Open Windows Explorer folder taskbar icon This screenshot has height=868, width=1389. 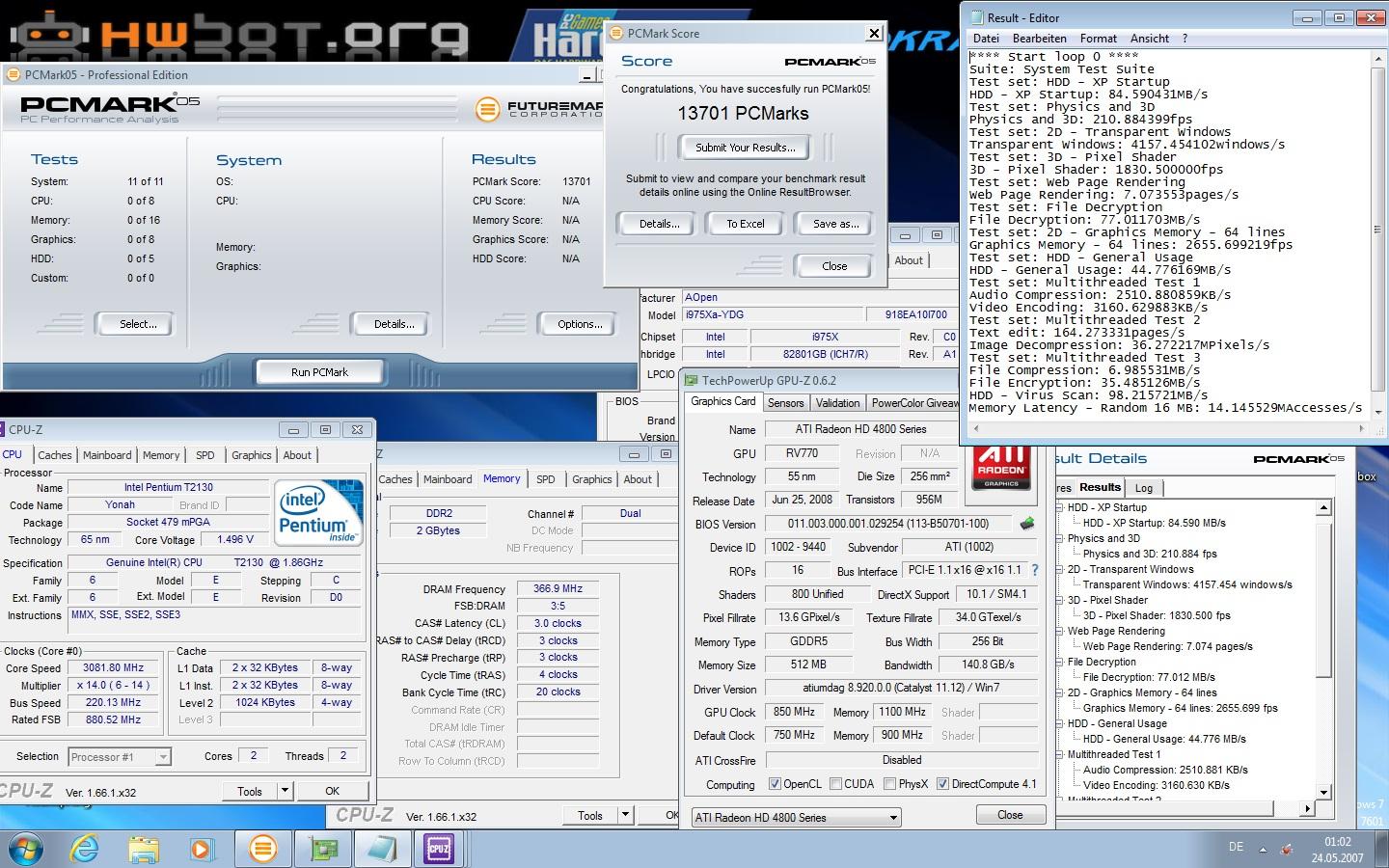click(x=144, y=849)
